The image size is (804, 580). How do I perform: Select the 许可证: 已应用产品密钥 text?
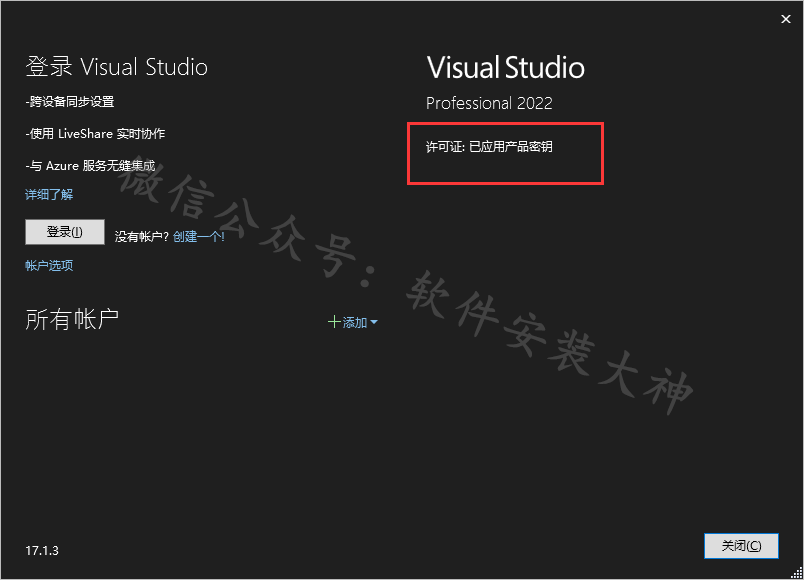pyautogui.click(x=489, y=147)
